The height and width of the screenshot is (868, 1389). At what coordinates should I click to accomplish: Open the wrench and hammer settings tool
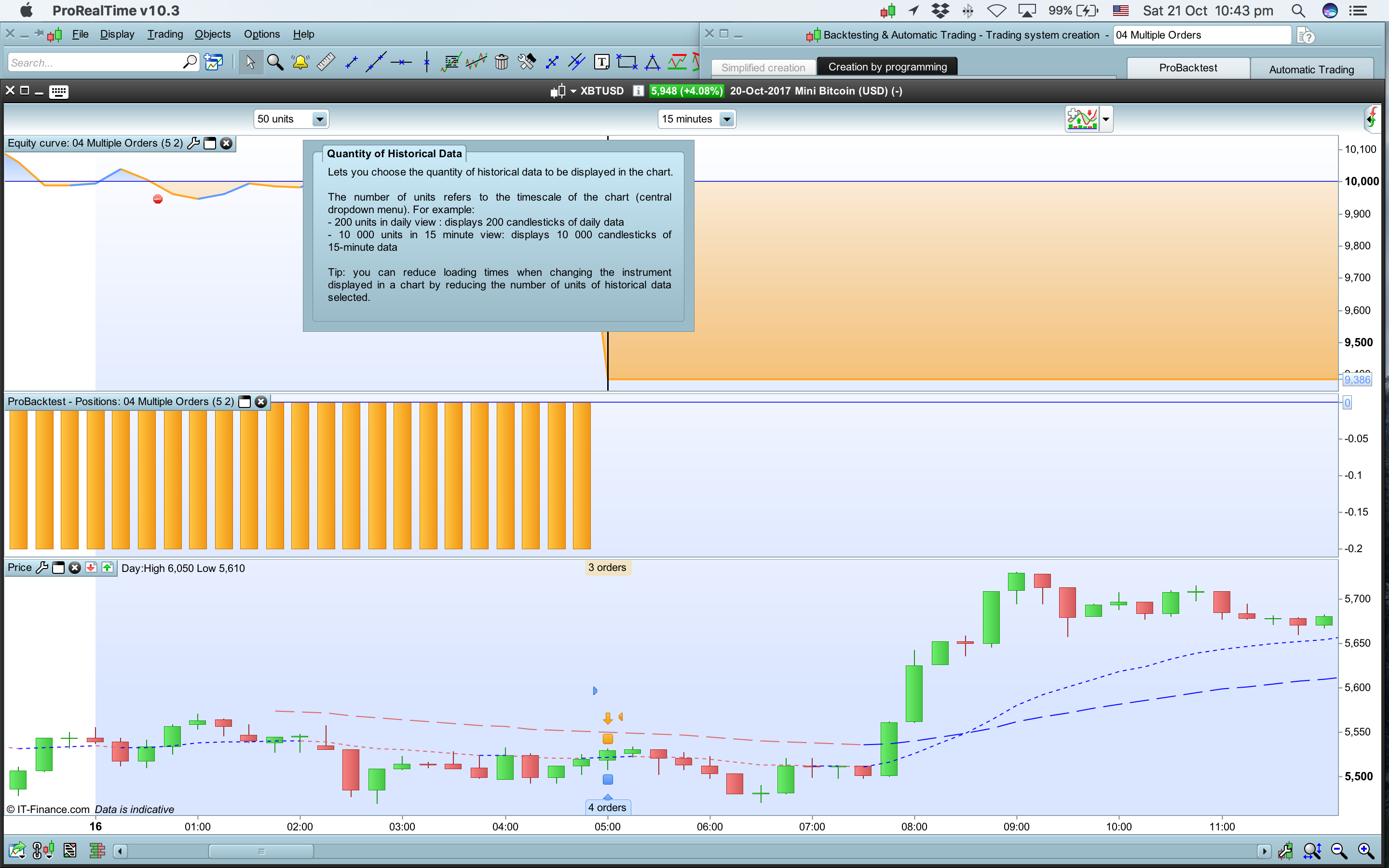pos(526,62)
